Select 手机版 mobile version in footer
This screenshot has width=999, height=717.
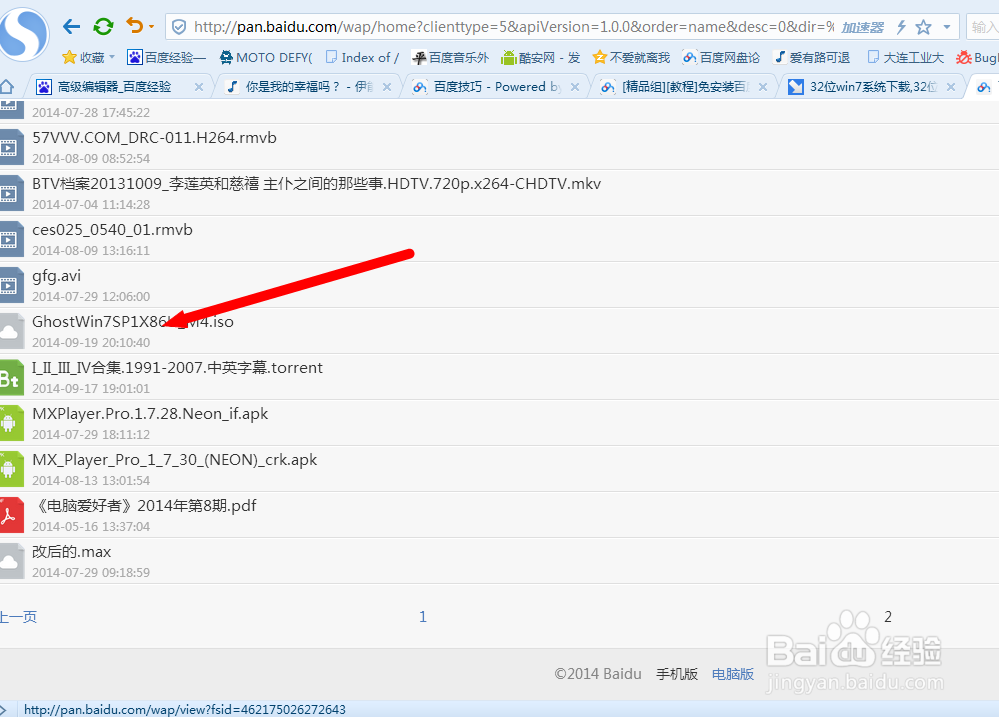pos(677,674)
